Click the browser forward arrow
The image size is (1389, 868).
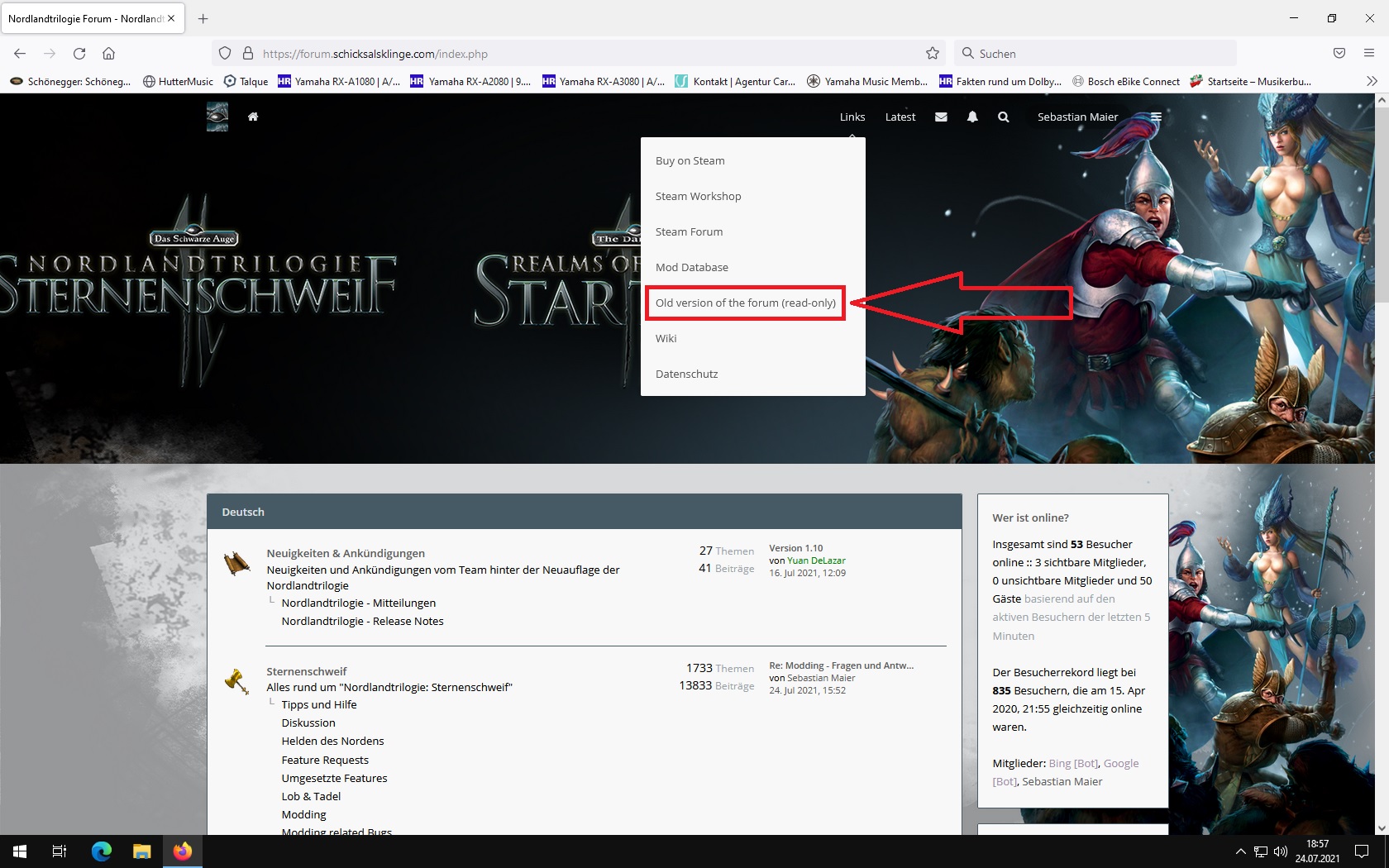click(50, 54)
